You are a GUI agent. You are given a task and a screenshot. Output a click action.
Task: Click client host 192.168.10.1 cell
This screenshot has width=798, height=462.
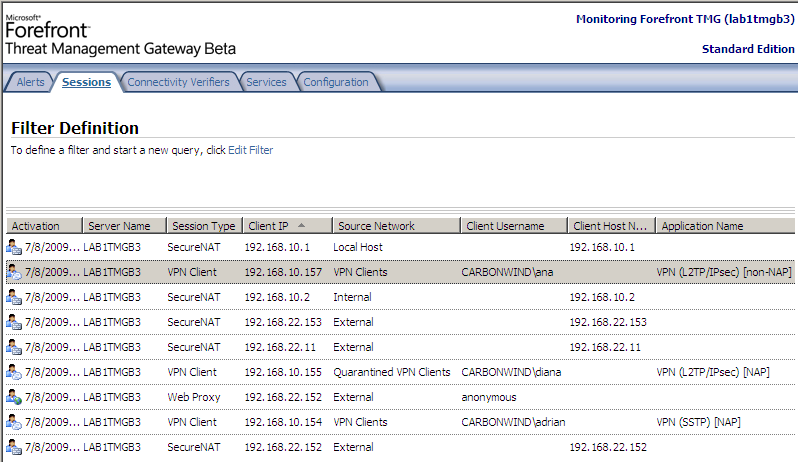click(x=602, y=247)
